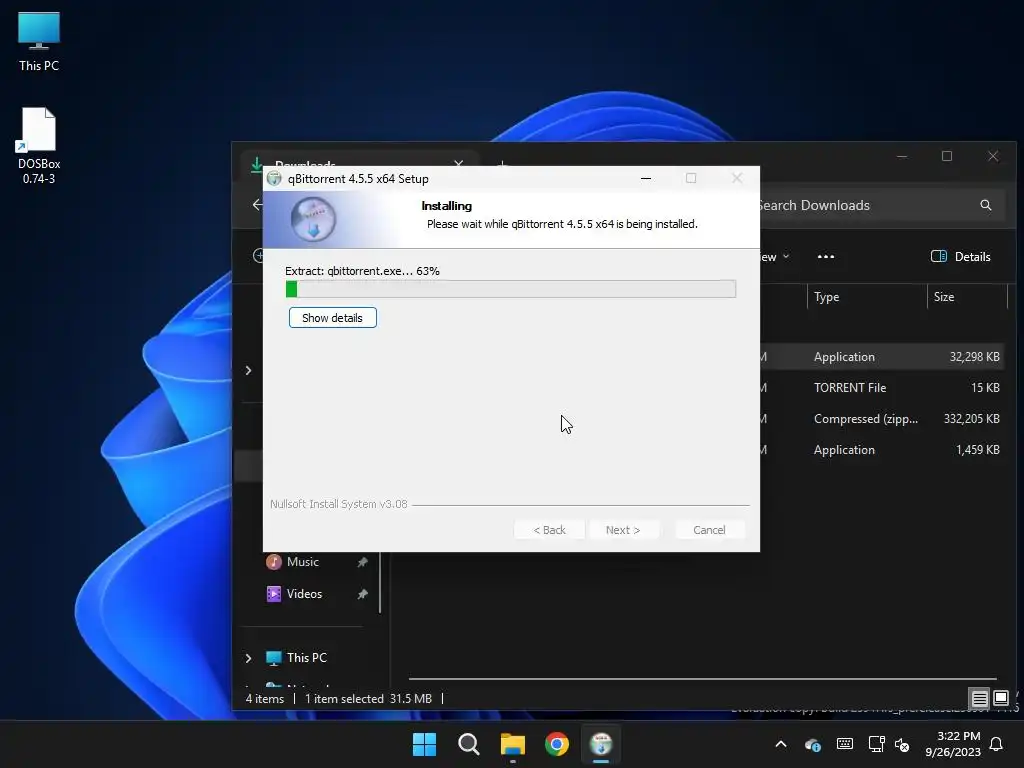Viewport: 1024px width, 768px height.
Task: Click the '1 item selected 31.5 MB' status text
Action: [368, 699]
